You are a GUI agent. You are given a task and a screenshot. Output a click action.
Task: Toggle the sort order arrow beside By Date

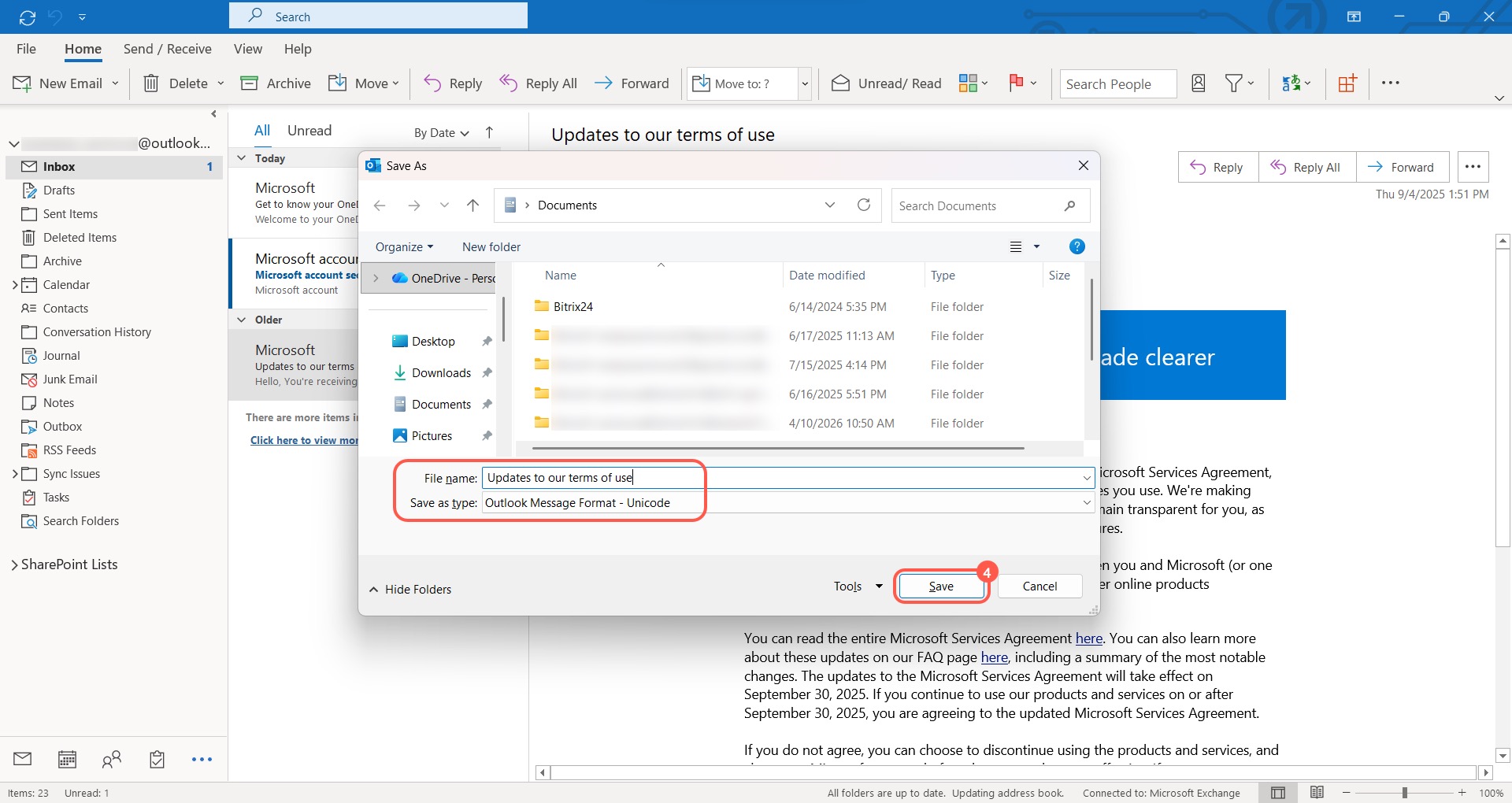tap(489, 132)
